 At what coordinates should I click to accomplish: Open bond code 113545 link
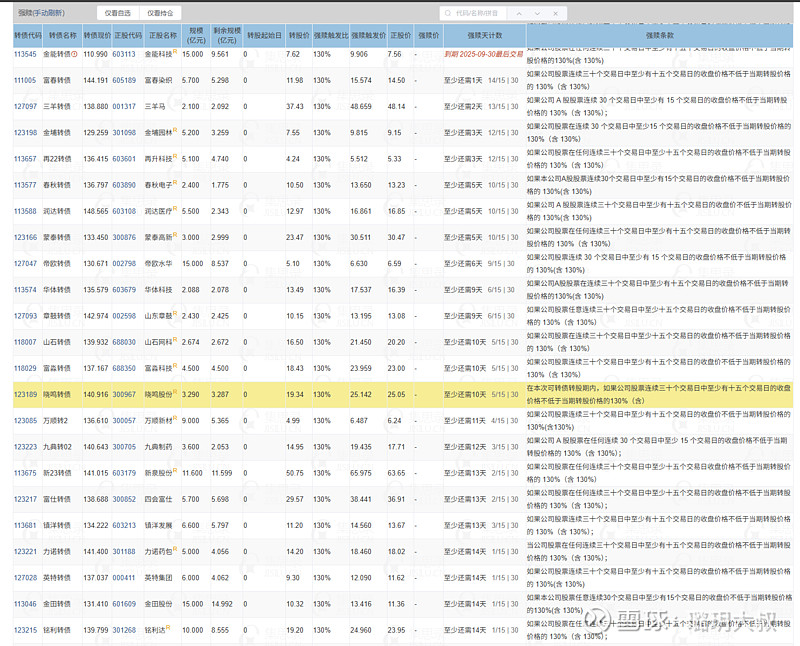(25, 54)
